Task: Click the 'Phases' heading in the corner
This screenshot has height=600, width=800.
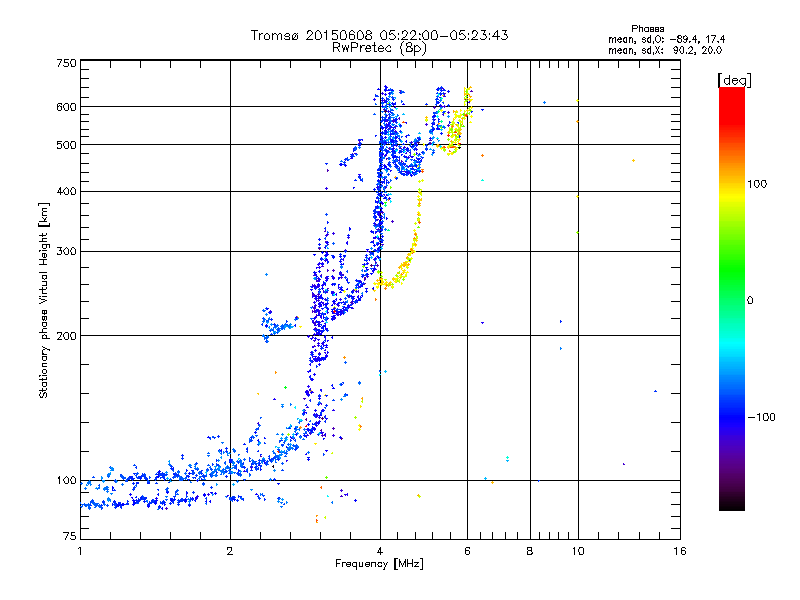Action: pos(647,29)
